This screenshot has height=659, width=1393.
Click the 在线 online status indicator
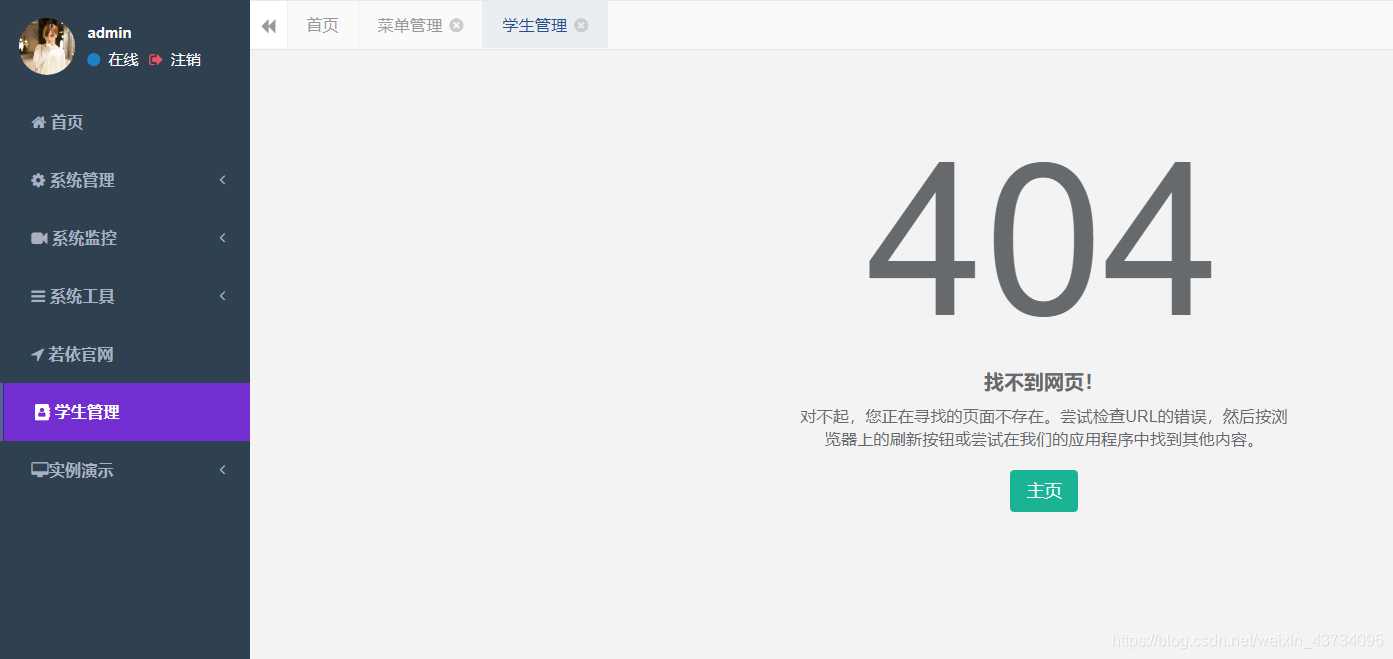tap(113, 59)
